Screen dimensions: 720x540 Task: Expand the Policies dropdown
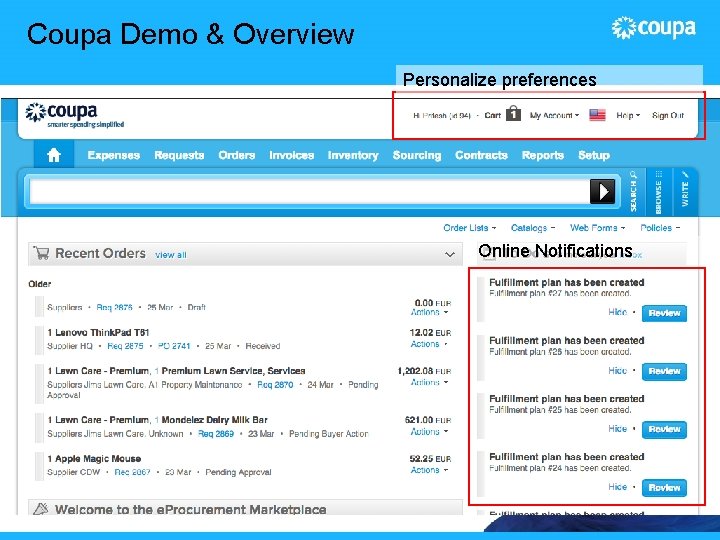[660, 228]
